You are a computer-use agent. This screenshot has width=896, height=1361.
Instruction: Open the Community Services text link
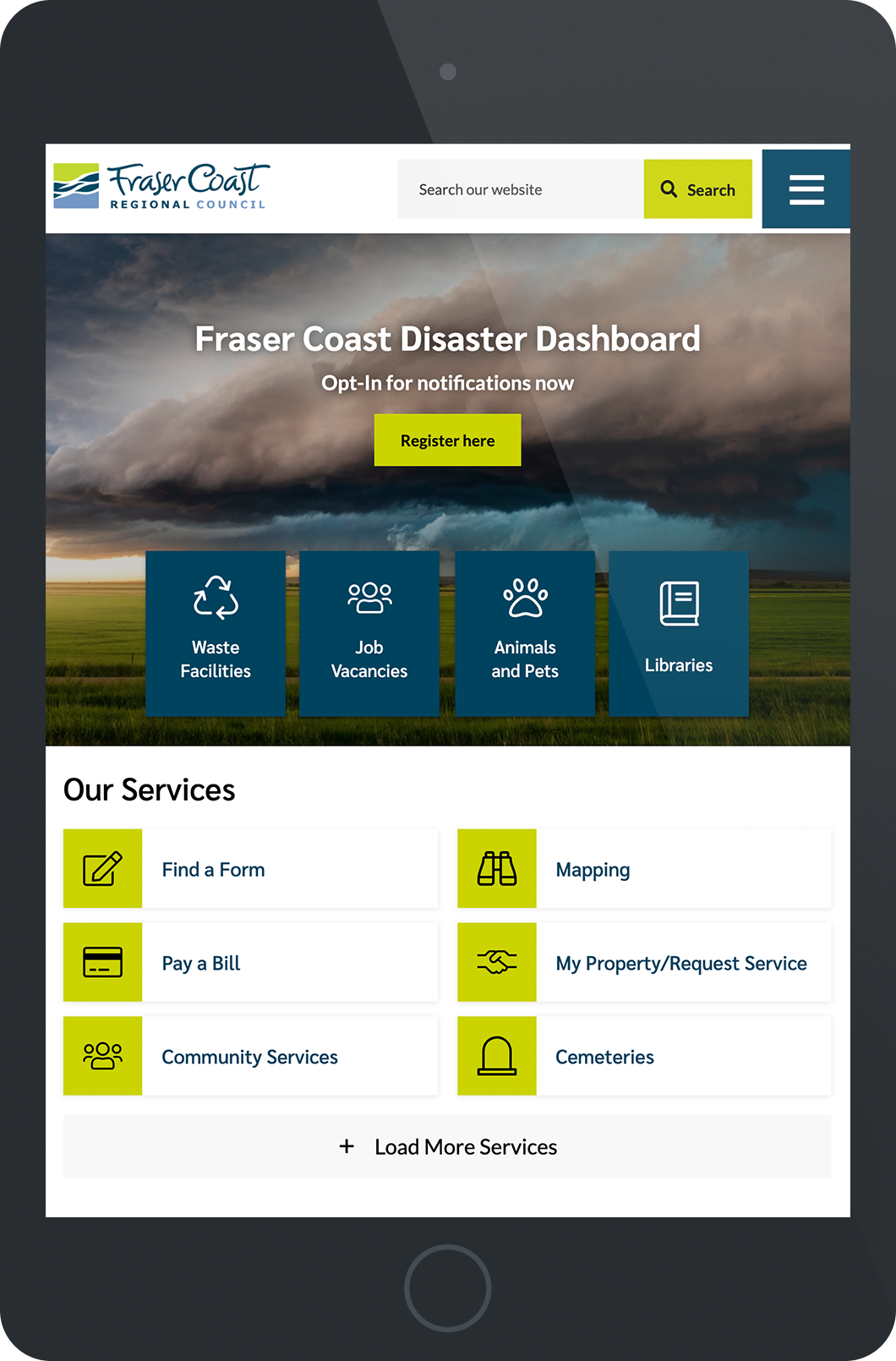pos(249,1058)
